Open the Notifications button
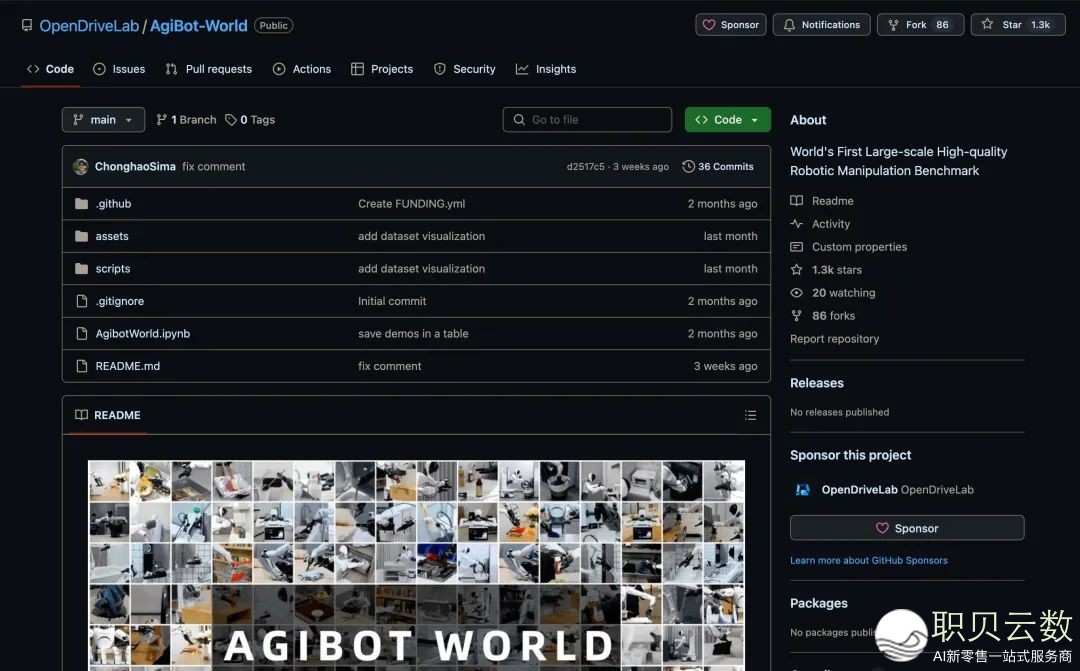 coord(822,25)
